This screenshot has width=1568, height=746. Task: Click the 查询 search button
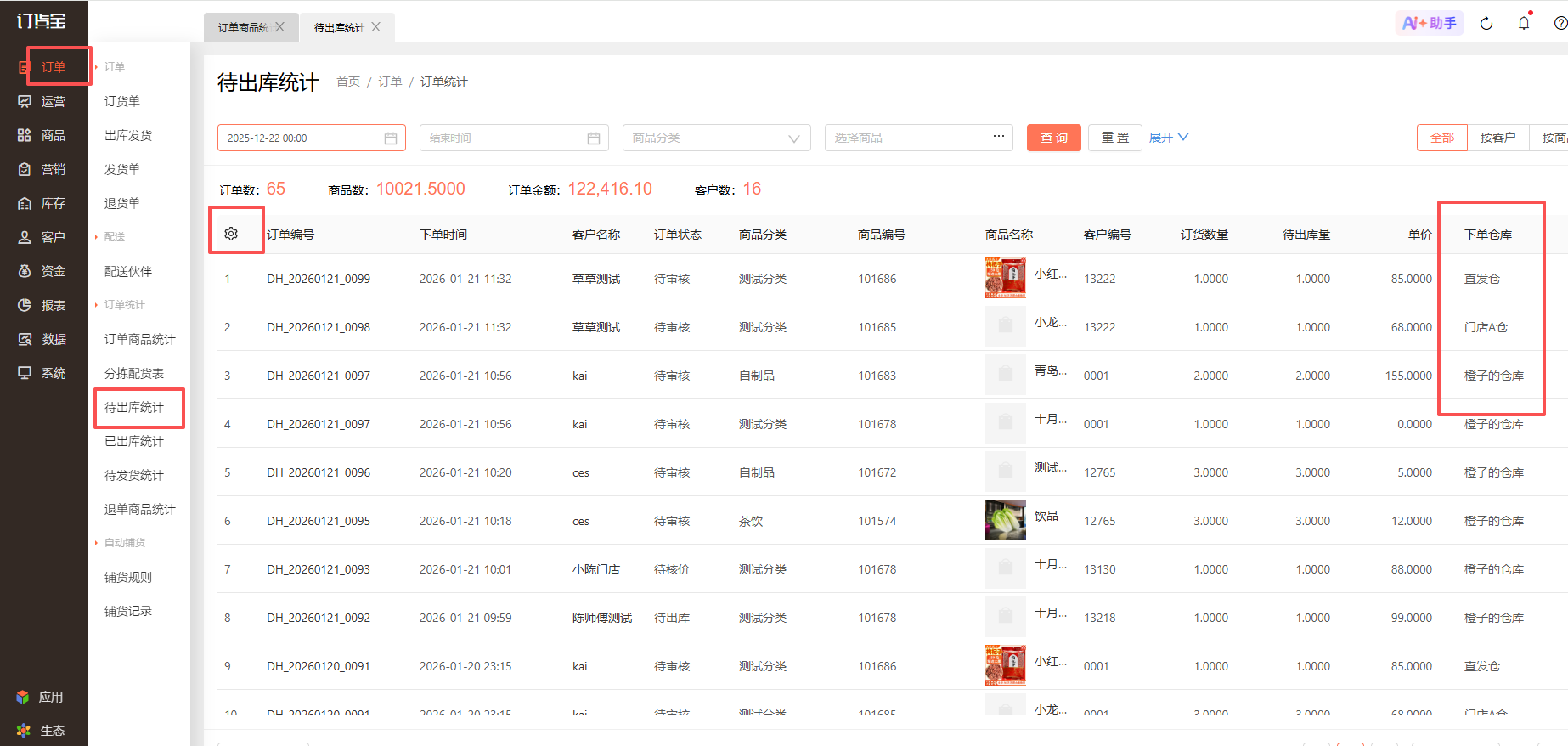(x=1054, y=138)
